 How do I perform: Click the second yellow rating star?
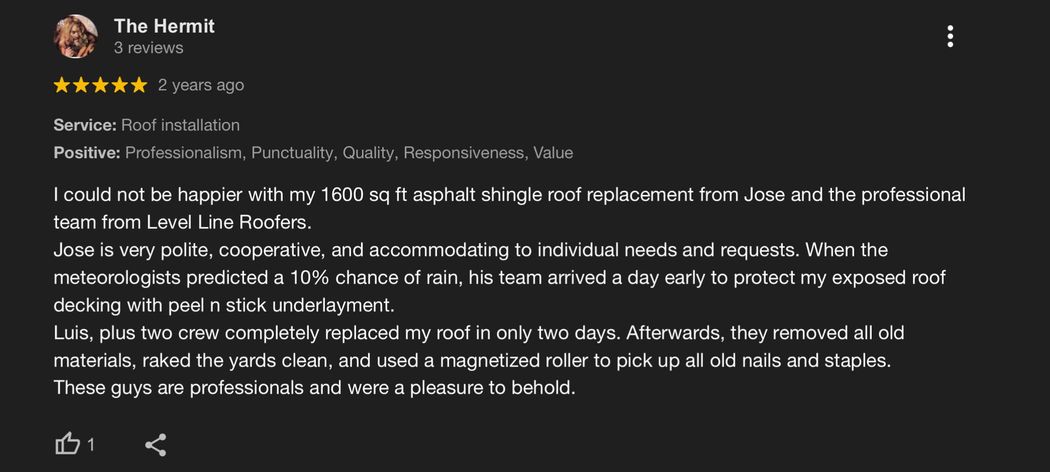(x=81, y=85)
